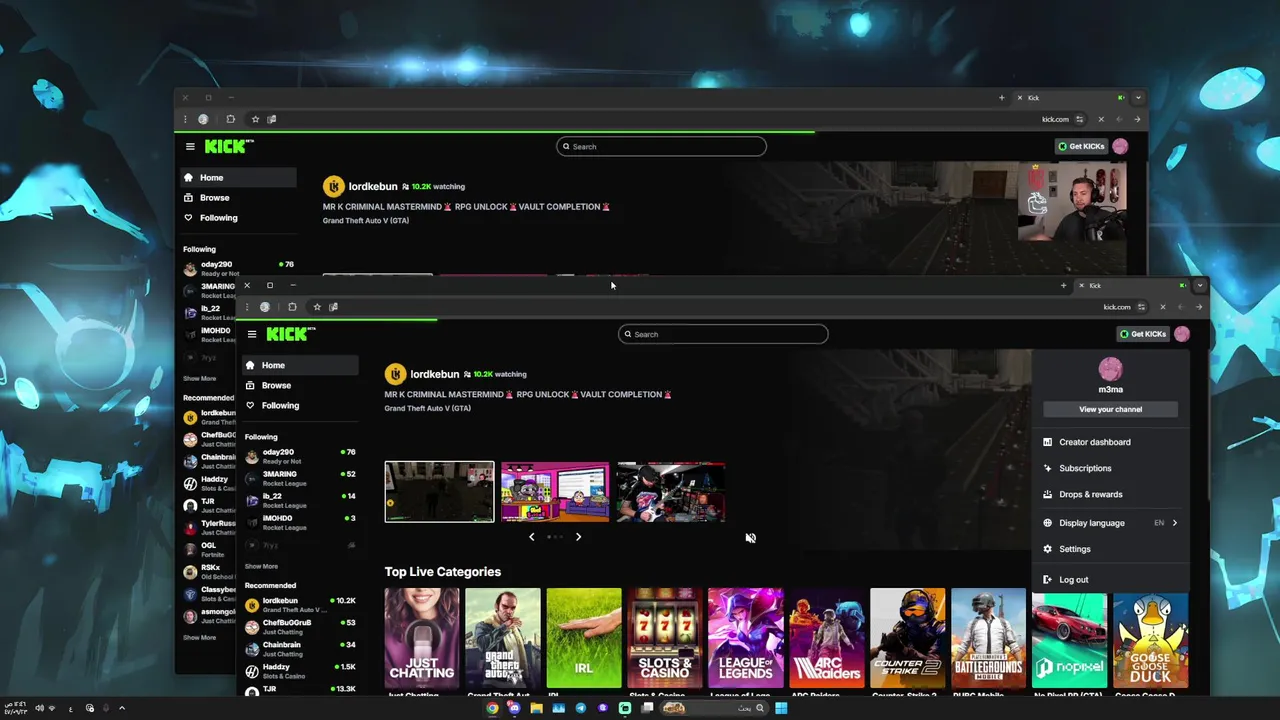Open lb_22 channel in front Following list
The width and height of the screenshot is (1280, 720).
pos(299,500)
